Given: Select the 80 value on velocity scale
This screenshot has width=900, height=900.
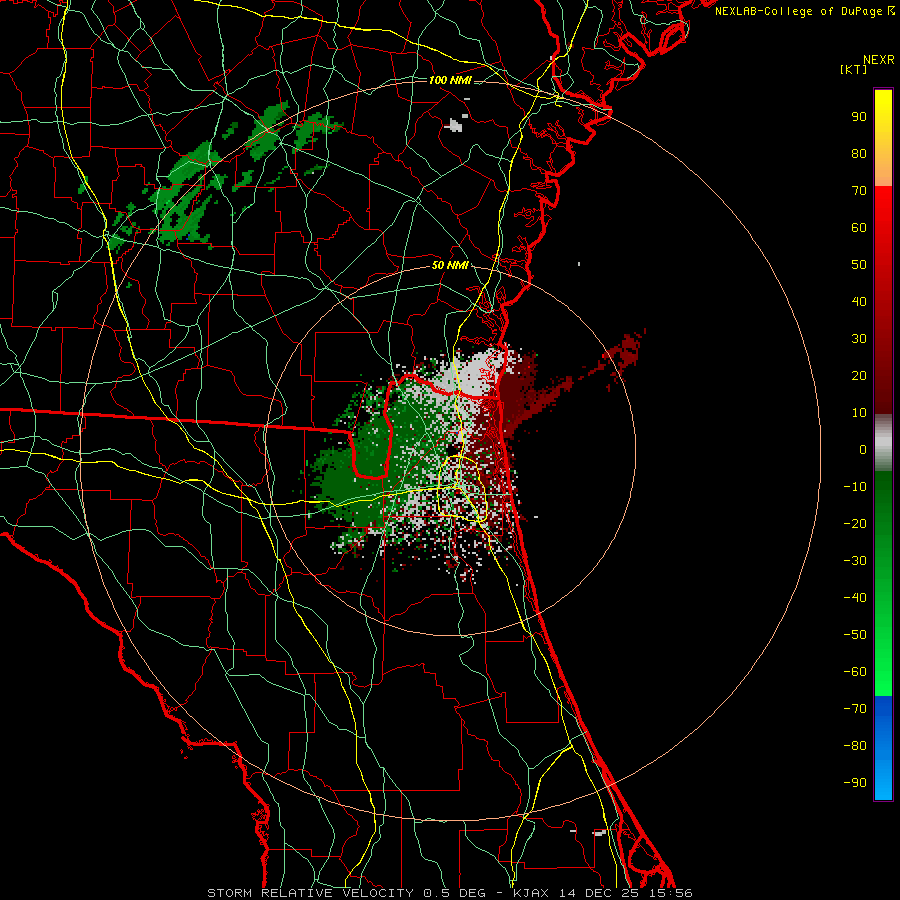Looking at the screenshot, I should [859, 153].
